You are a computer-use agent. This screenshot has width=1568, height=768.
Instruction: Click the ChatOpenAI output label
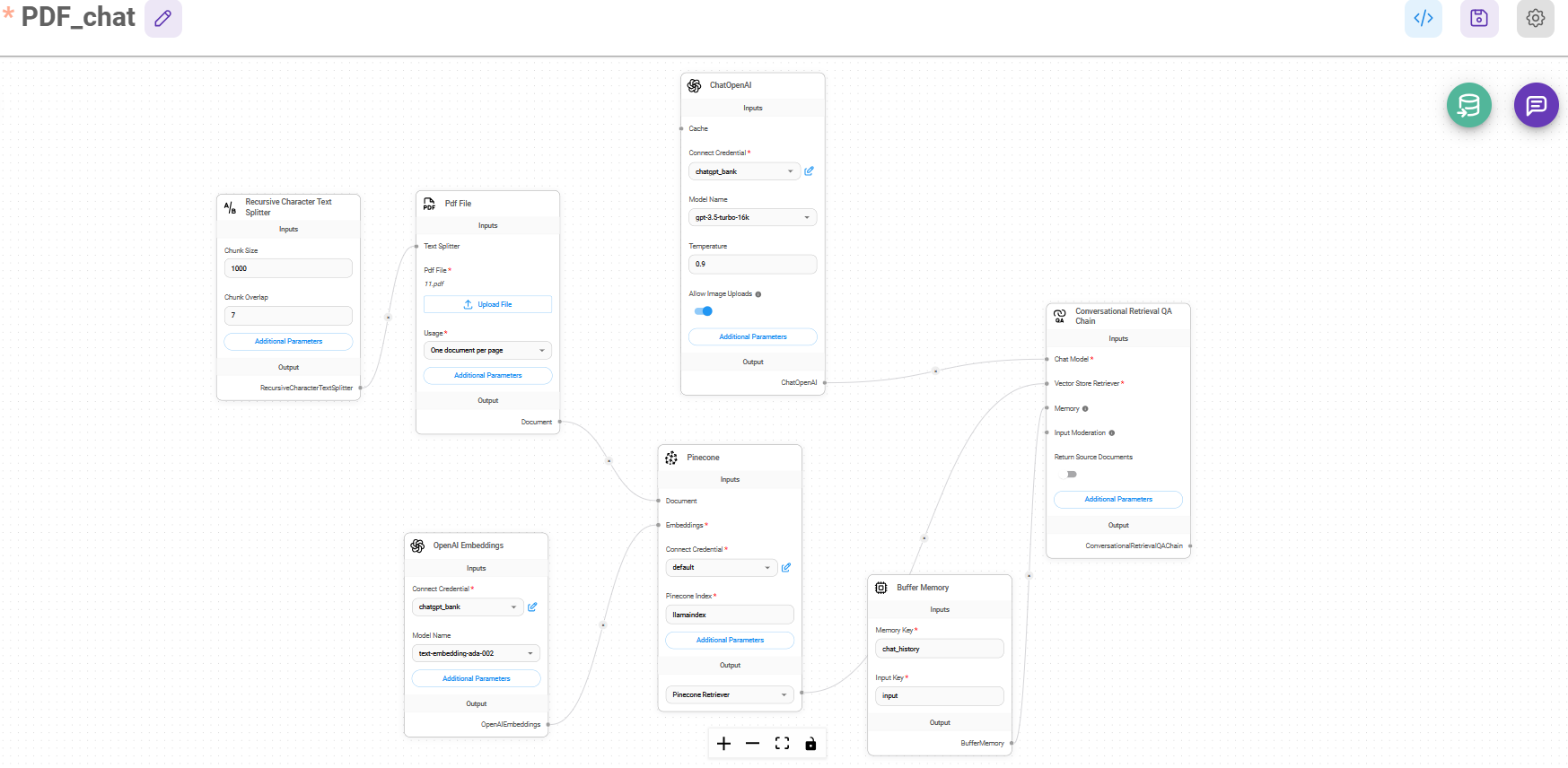click(x=799, y=382)
